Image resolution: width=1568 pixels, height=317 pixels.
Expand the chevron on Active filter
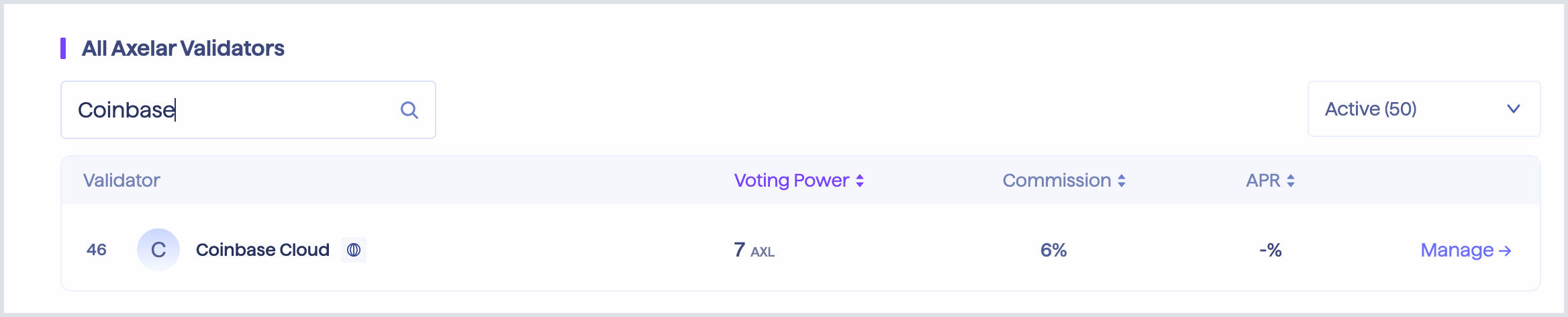pyautogui.click(x=1514, y=109)
